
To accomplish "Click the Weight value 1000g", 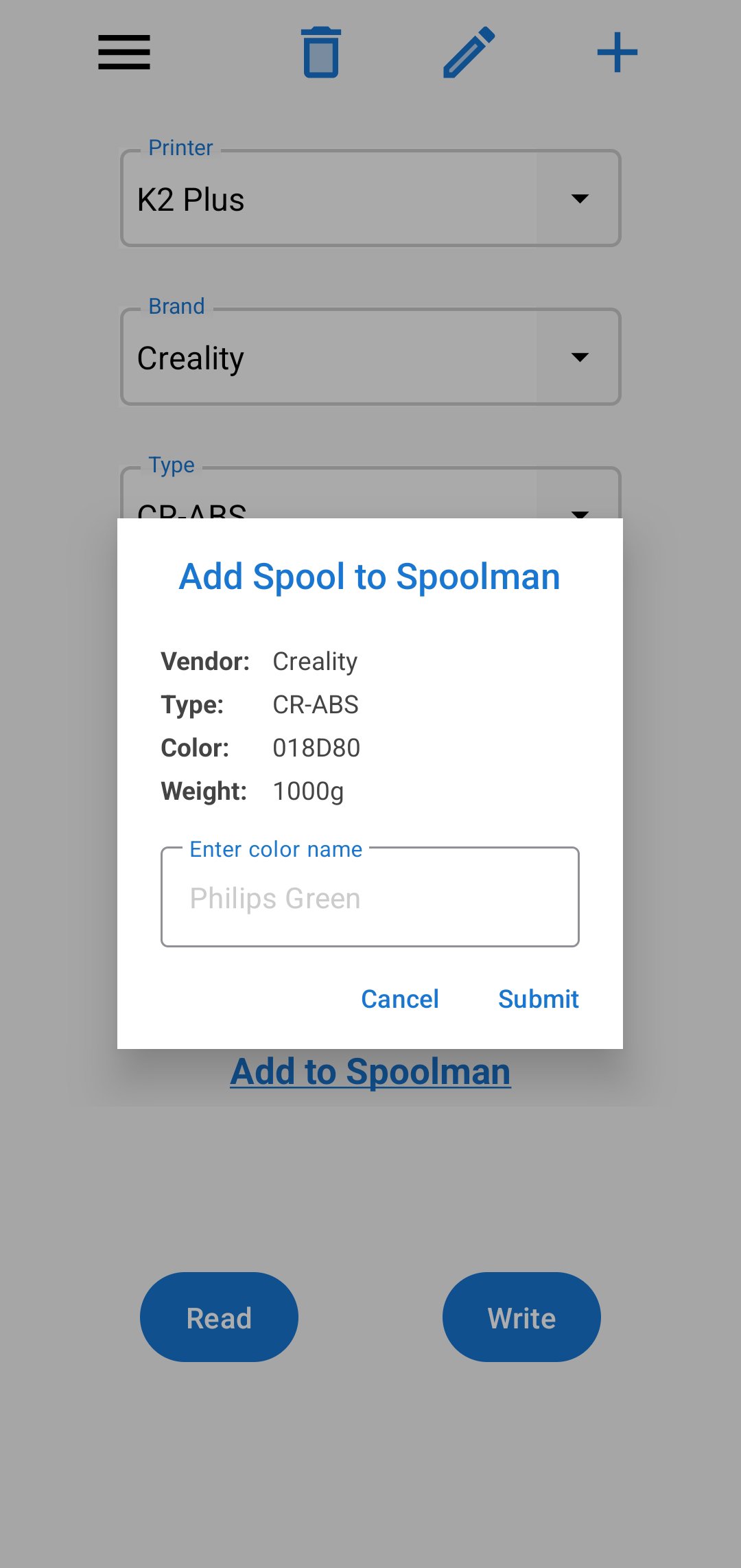I will (x=308, y=792).
